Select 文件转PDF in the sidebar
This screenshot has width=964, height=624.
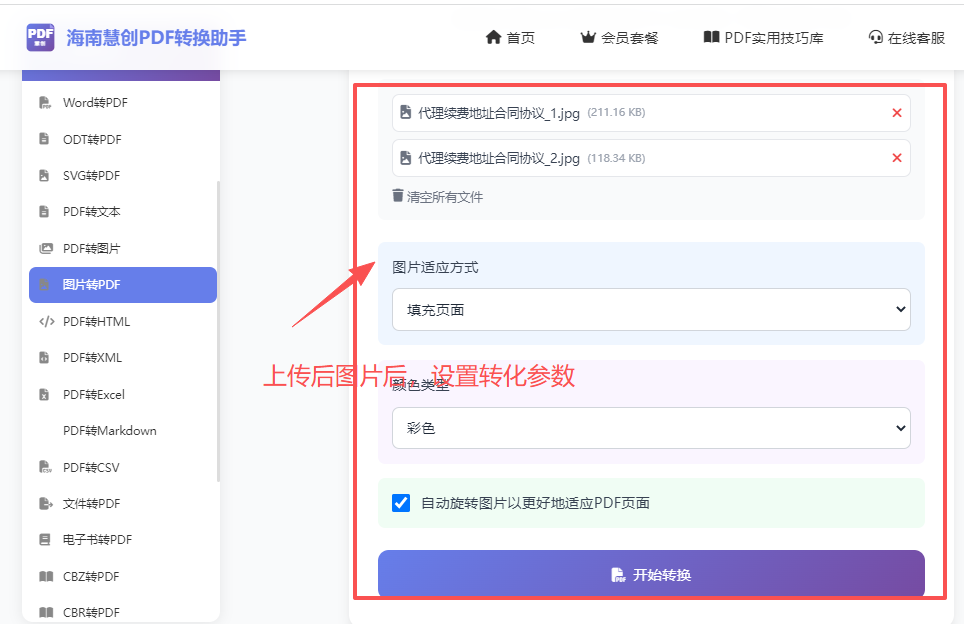point(123,504)
